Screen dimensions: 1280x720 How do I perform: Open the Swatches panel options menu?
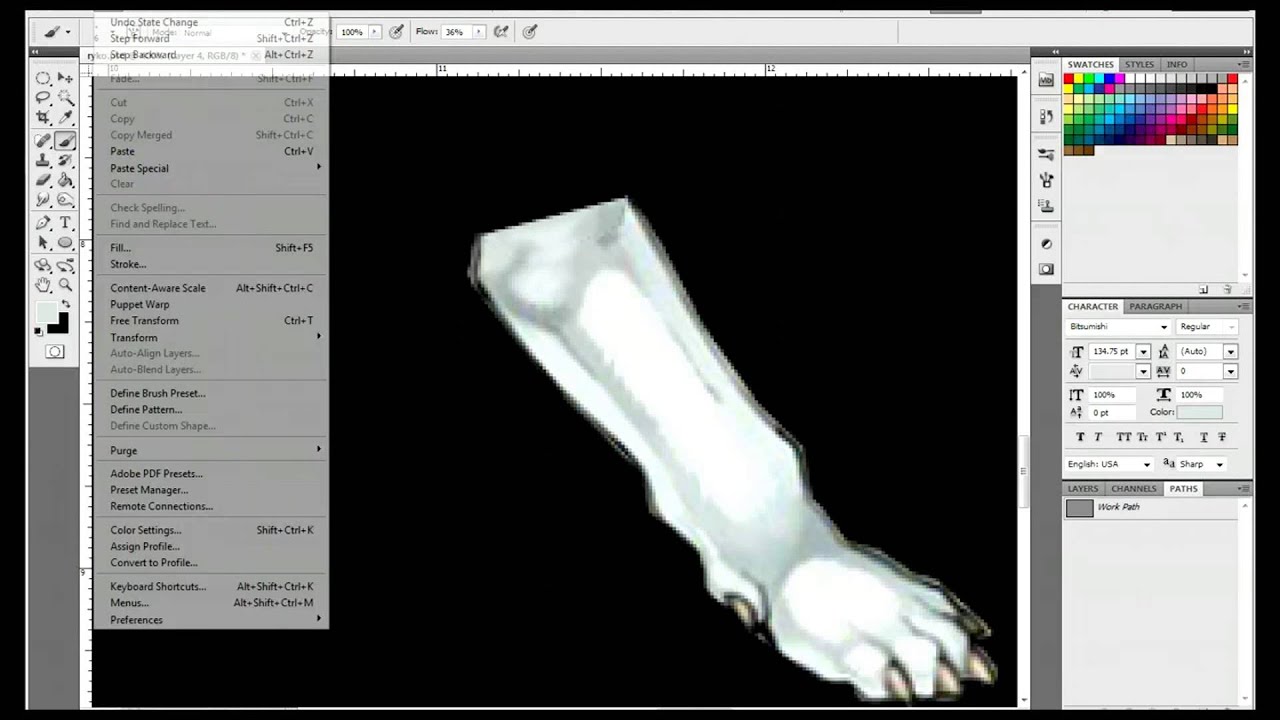coord(1243,65)
